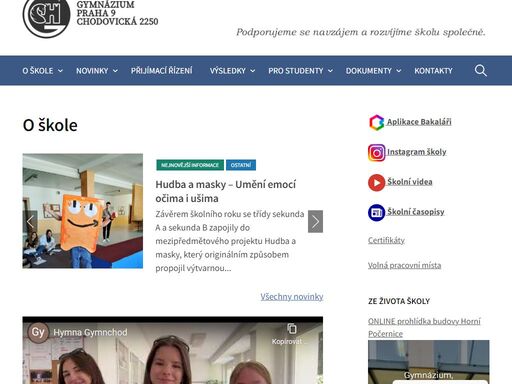Screen dimensions: 512x384
Task: Click the Hymna Gymnchod video title
Action: pos(90,332)
